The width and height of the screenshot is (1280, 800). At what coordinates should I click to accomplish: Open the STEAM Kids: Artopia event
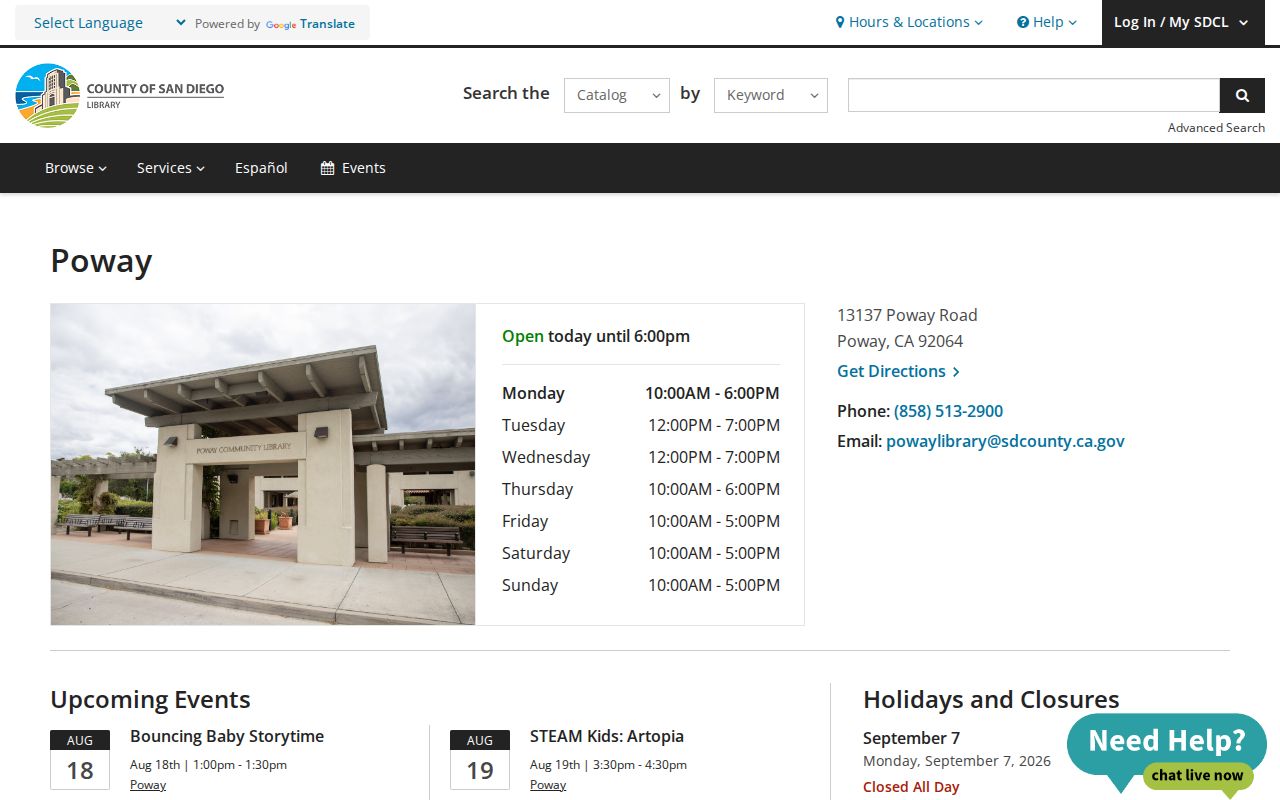[607, 736]
